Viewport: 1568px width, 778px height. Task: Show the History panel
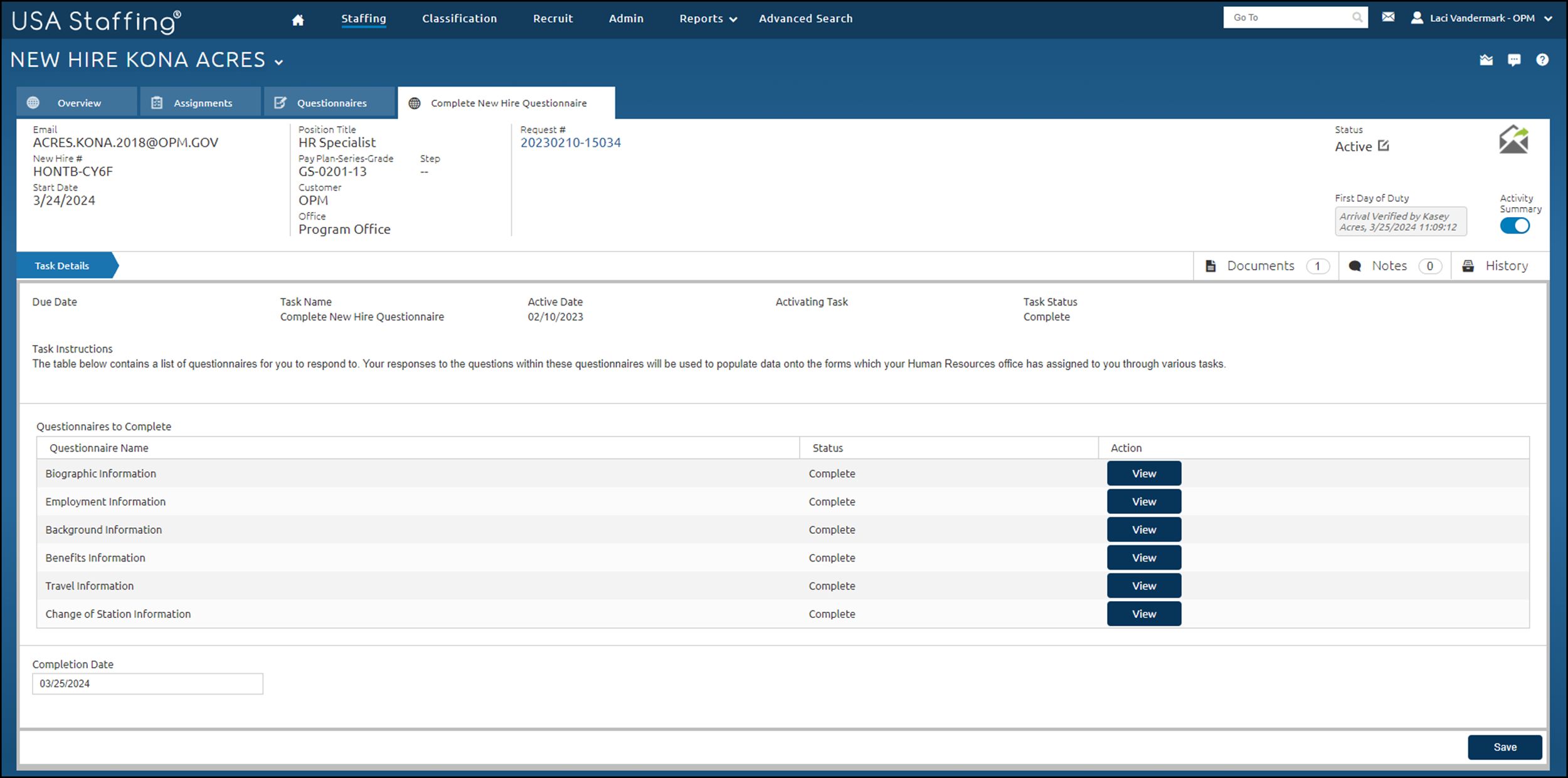point(1498,266)
